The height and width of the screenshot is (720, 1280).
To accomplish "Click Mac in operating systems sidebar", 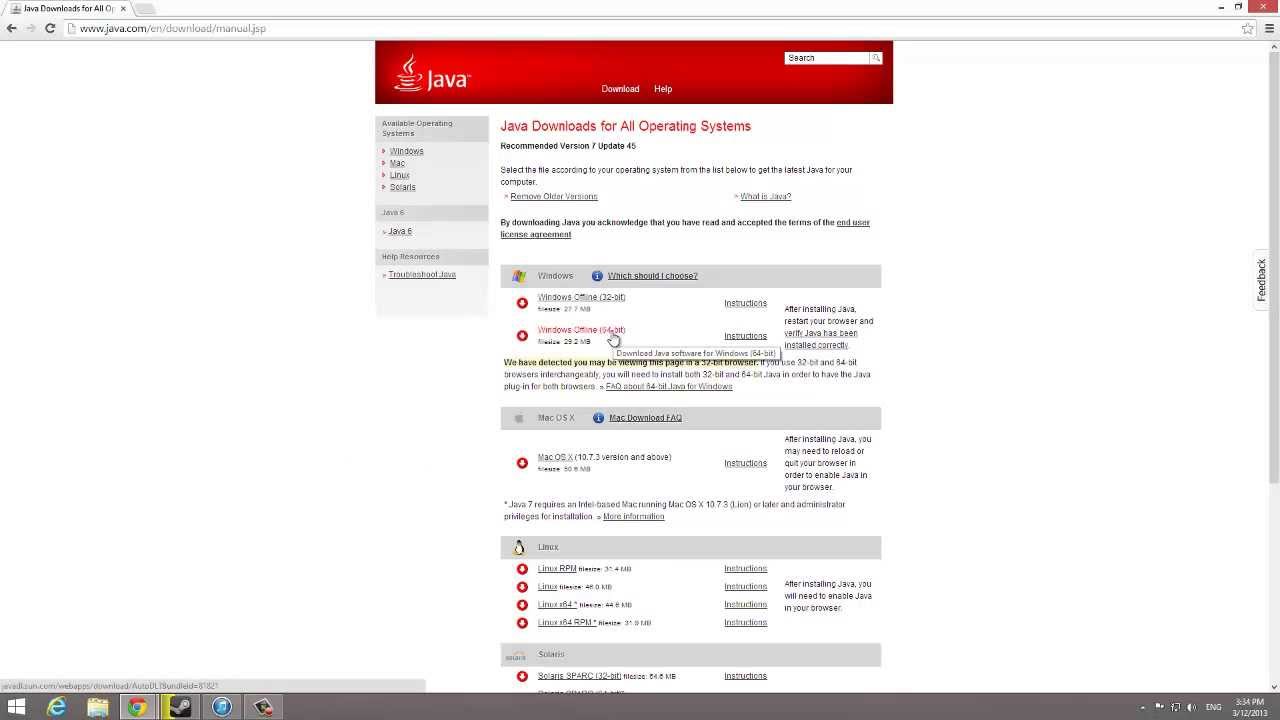I will [397, 163].
